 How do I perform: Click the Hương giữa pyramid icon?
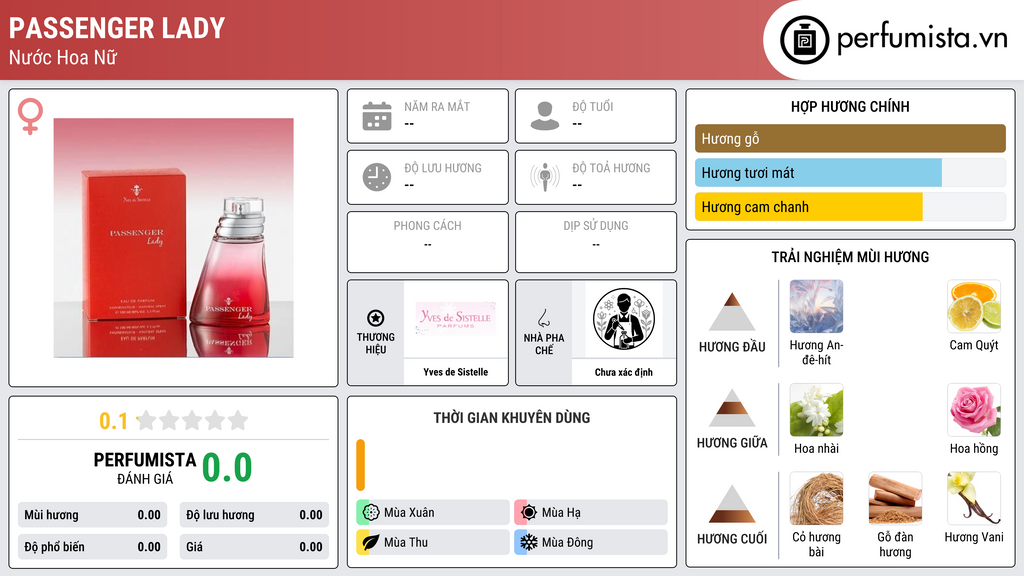(732, 408)
